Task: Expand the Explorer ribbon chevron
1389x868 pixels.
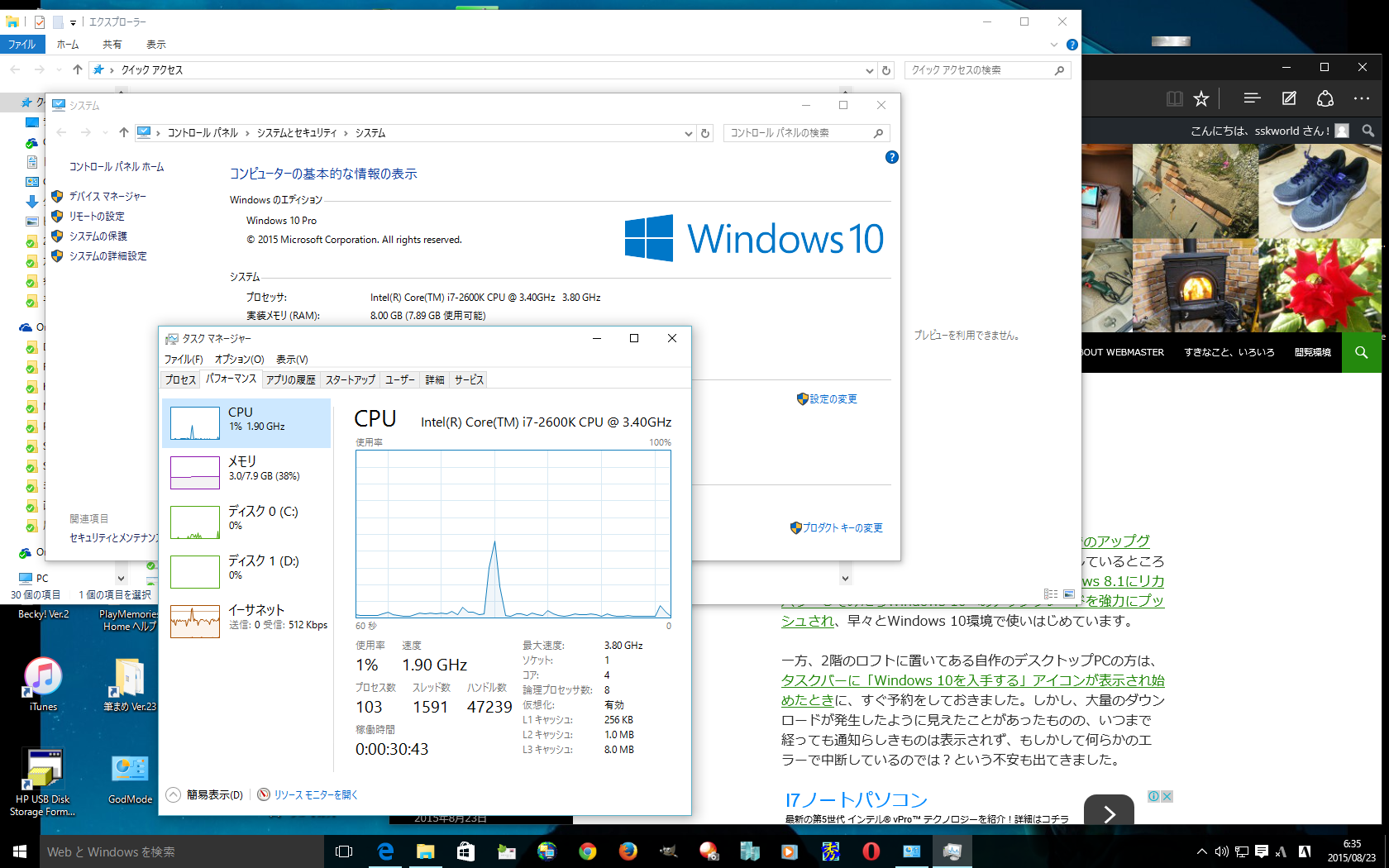Action: point(1053,45)
